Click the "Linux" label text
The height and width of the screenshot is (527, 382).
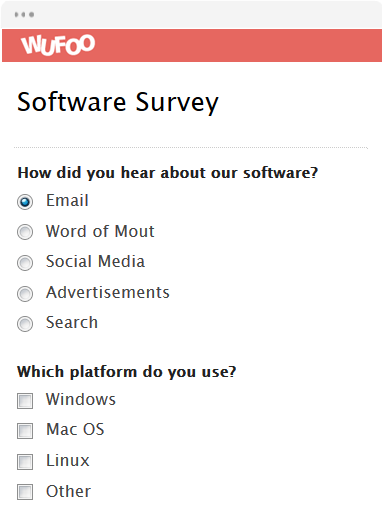tap(68, 460)
